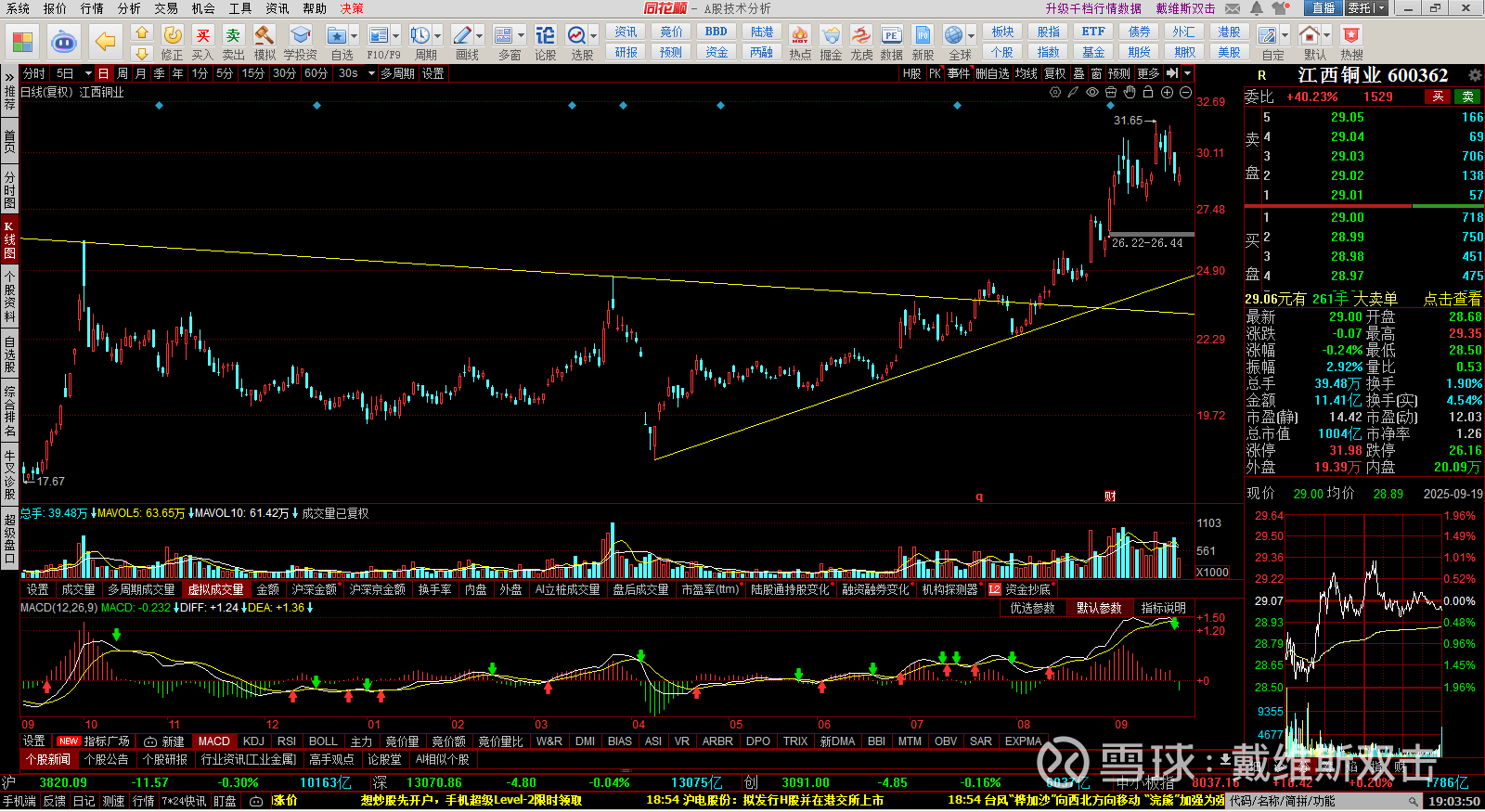
Task: Toggle 叠 overlay comparison on the chart
Action: (x=1078, y=73)
